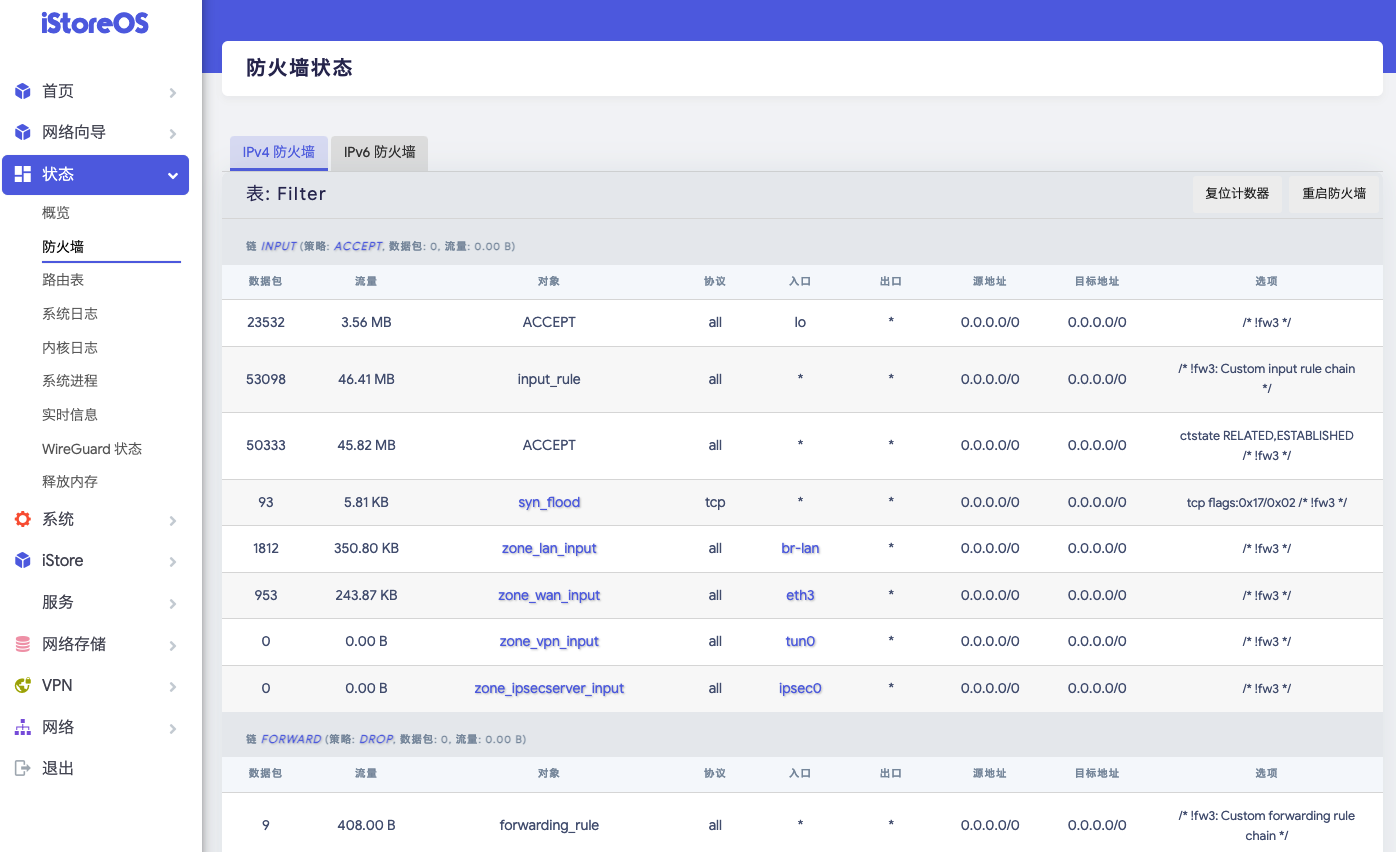The image size is (1396, 852).
Task: Click the VPN globe icon
Action: pos(22,685)
